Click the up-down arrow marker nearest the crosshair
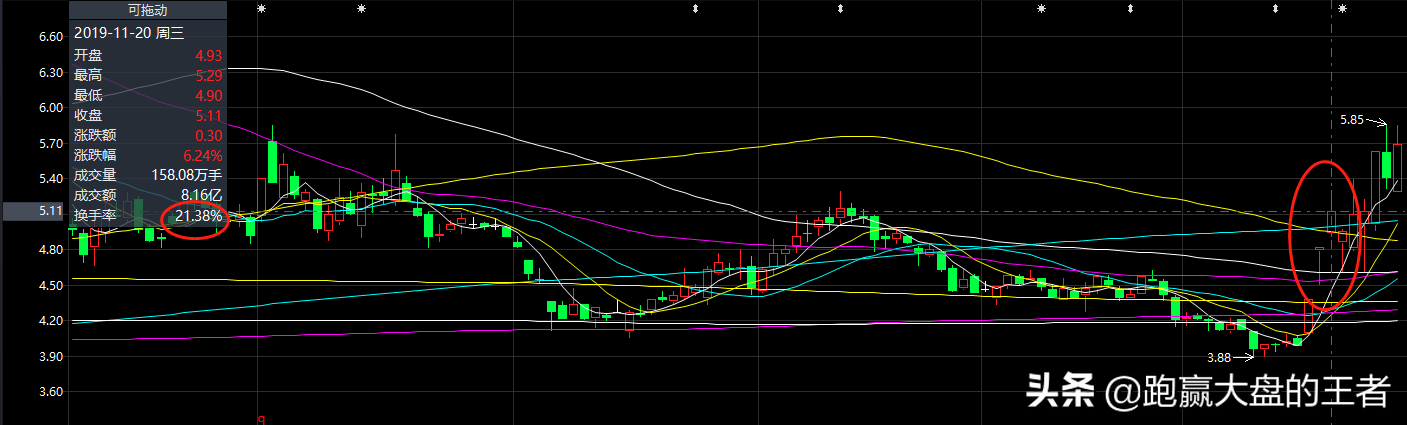 click(1275, 8)
